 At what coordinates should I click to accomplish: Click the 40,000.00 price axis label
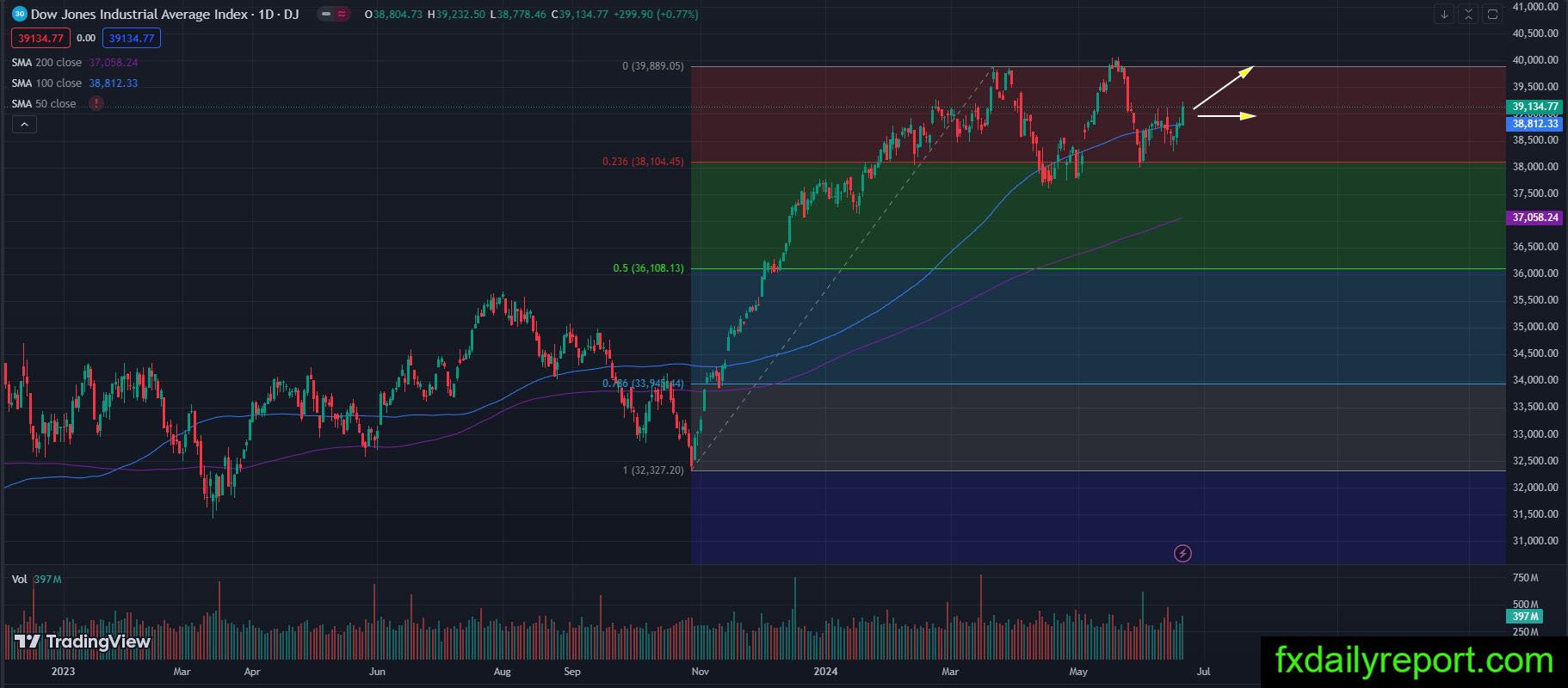1535,60
